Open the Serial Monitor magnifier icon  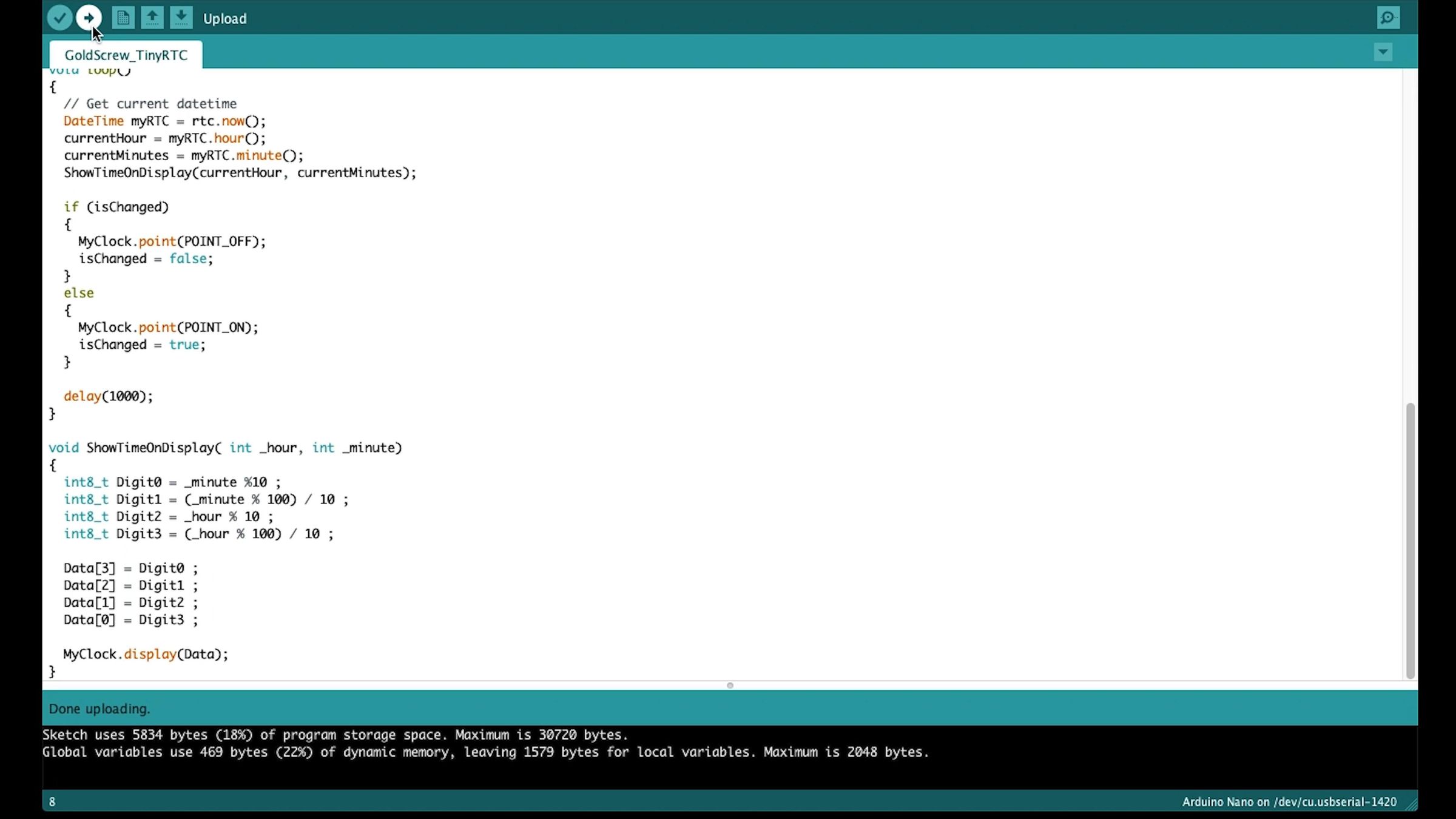[1387, 18]
